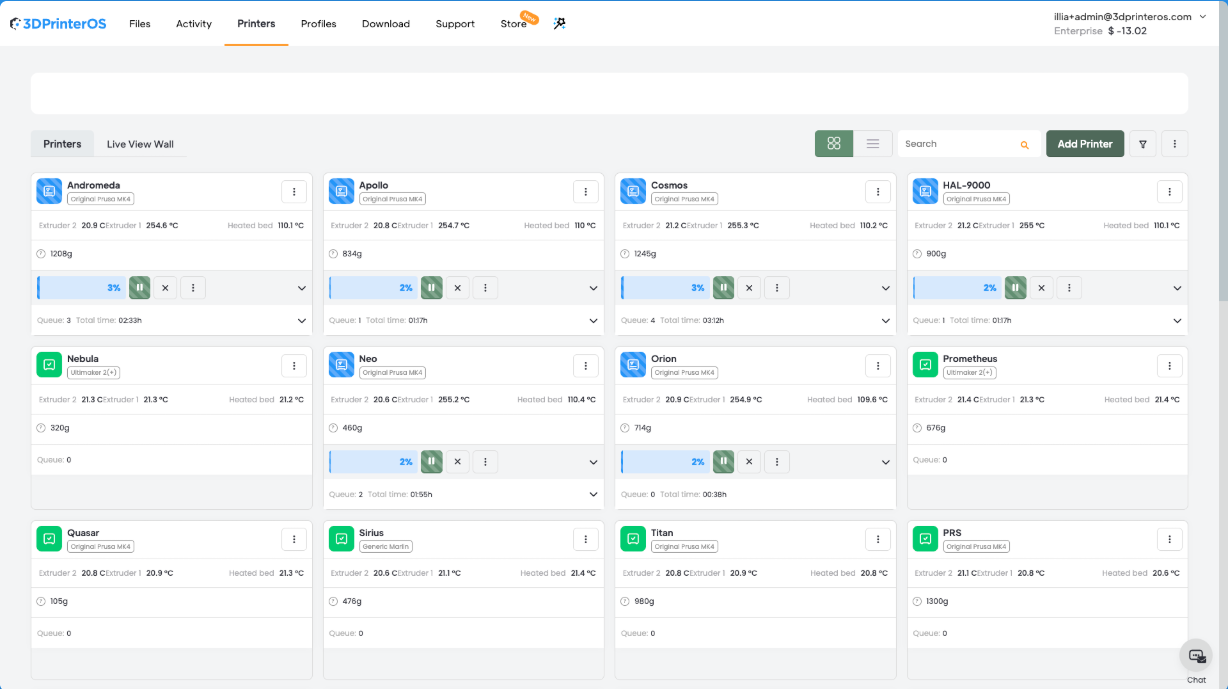Open Support in top navigation
This screenshot has height=689, width=1228.
click(x=455, y=24)
